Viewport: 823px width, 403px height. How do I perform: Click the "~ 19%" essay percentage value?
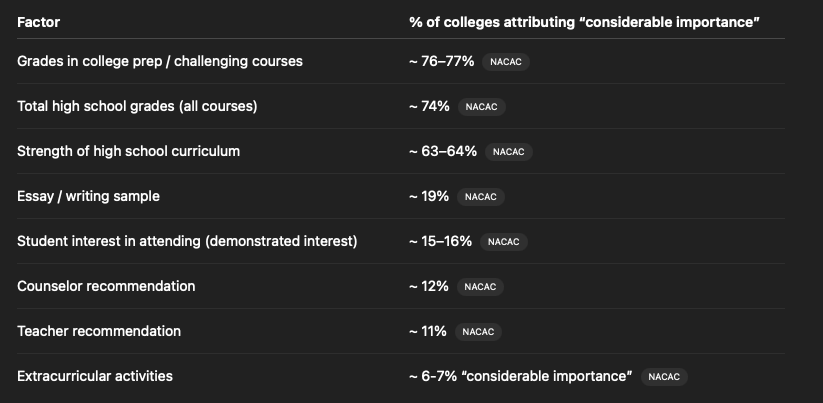point(429,196)
